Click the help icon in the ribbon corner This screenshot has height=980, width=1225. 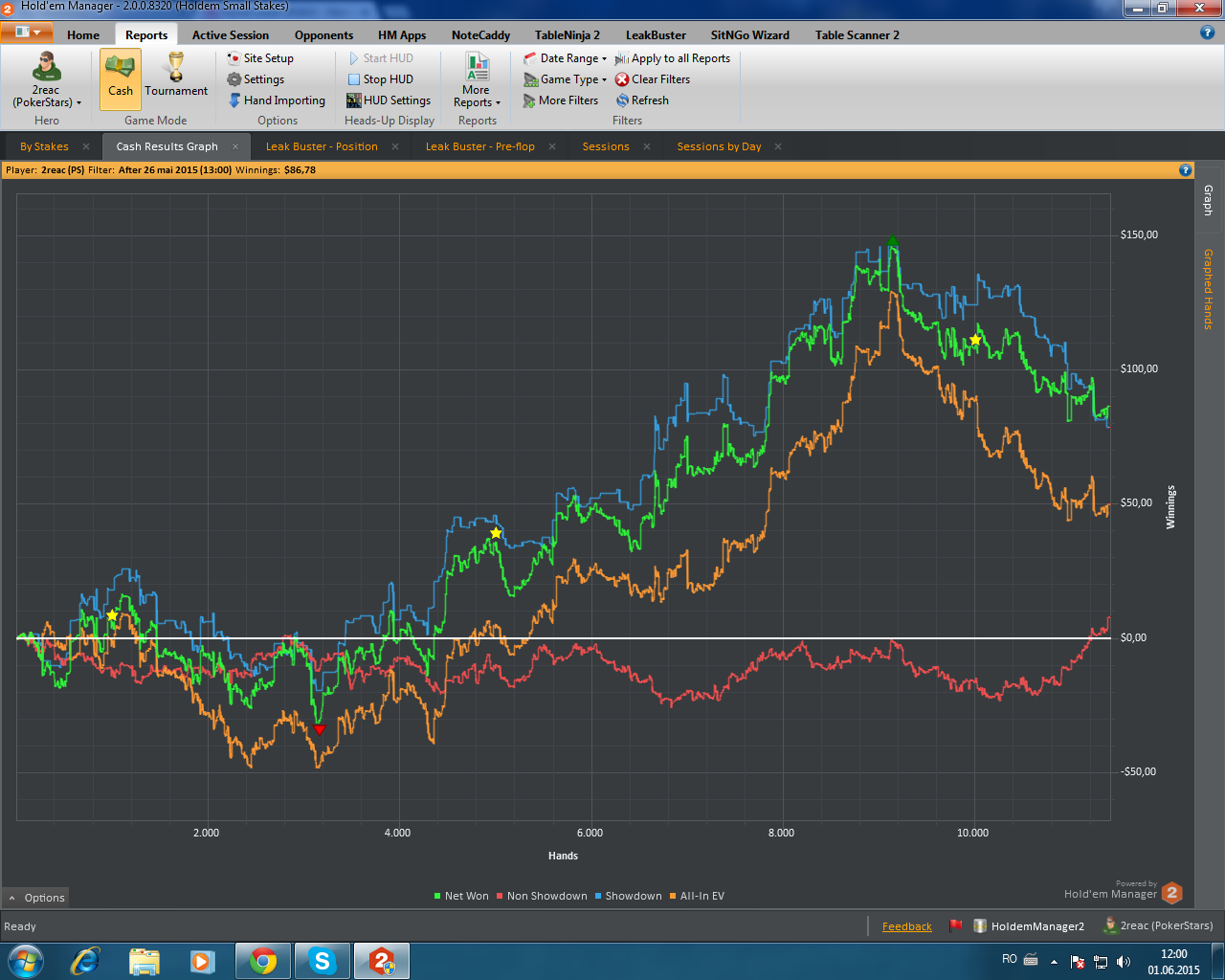click(x=1207, y=33)
